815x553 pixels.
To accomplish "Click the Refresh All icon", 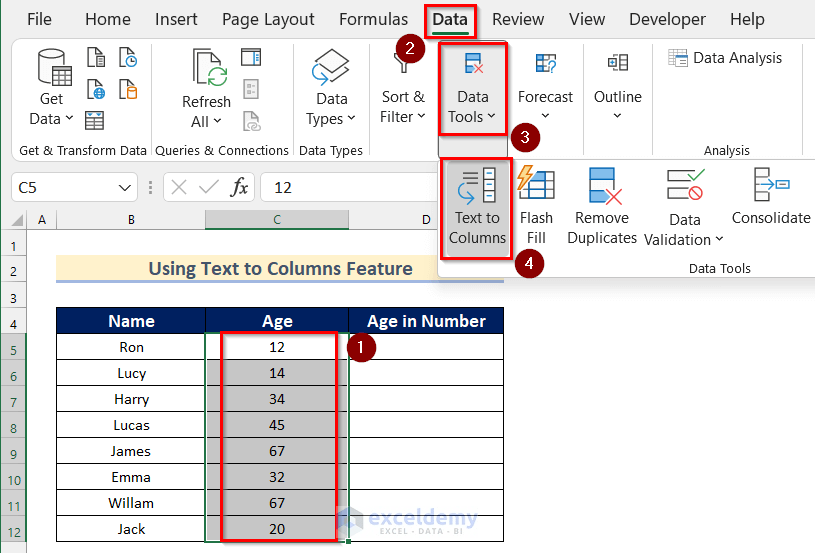I will click(x=209, y=68).
